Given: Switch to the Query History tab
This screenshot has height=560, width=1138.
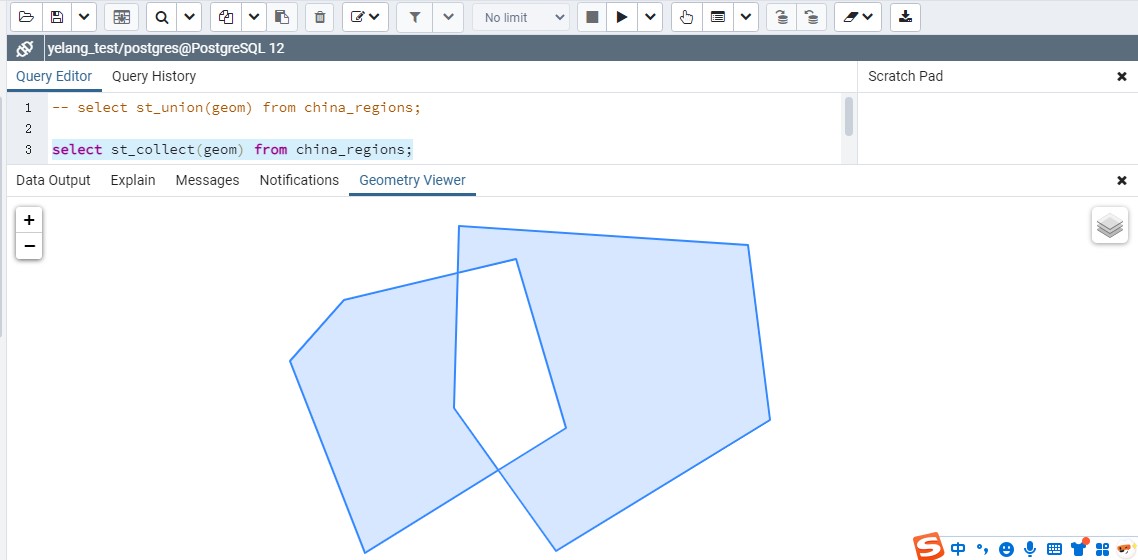Looking at the screenshot, I should (x=154, y=76).
